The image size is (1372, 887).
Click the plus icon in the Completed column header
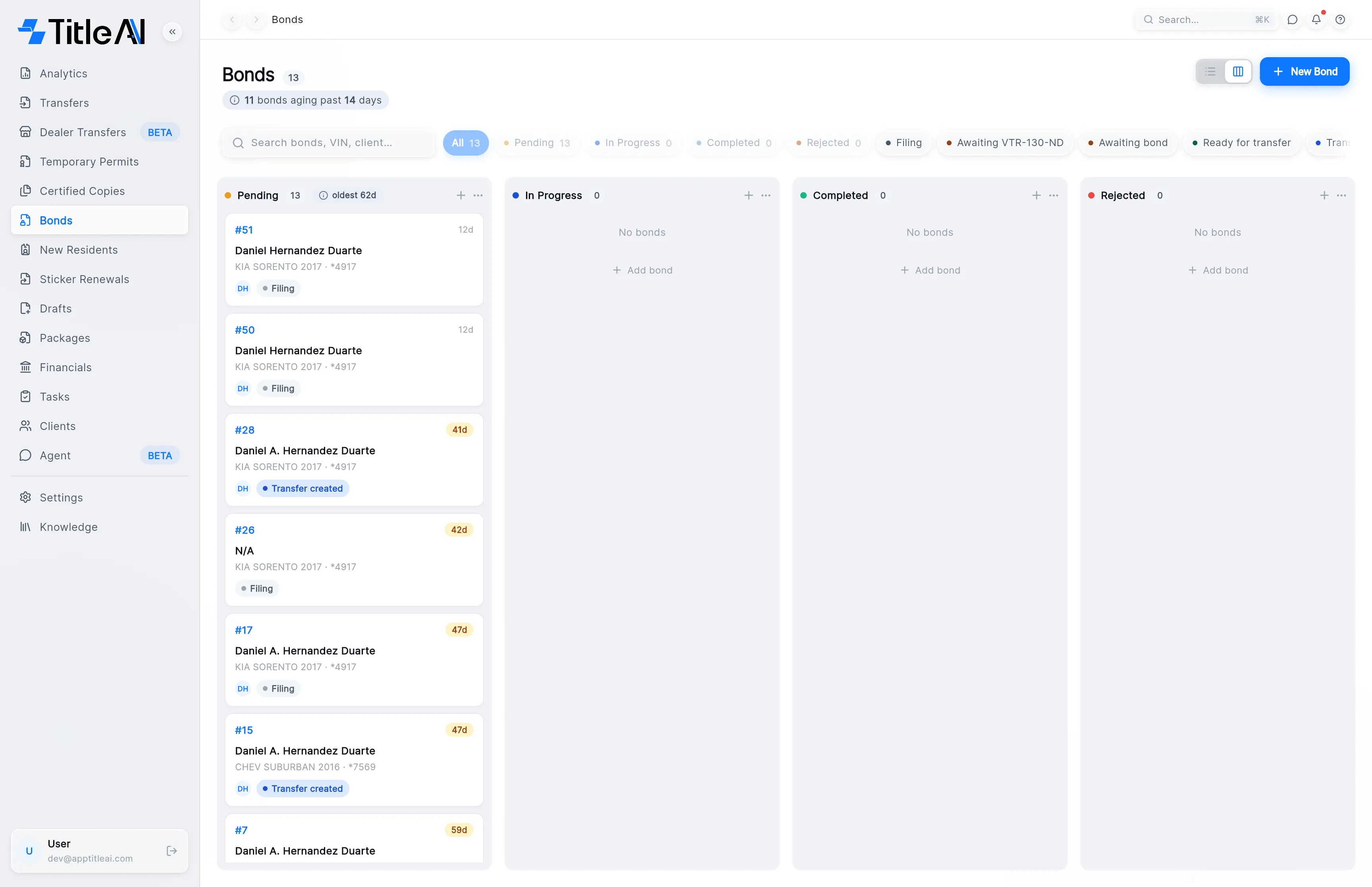[x=1036, y=195]
